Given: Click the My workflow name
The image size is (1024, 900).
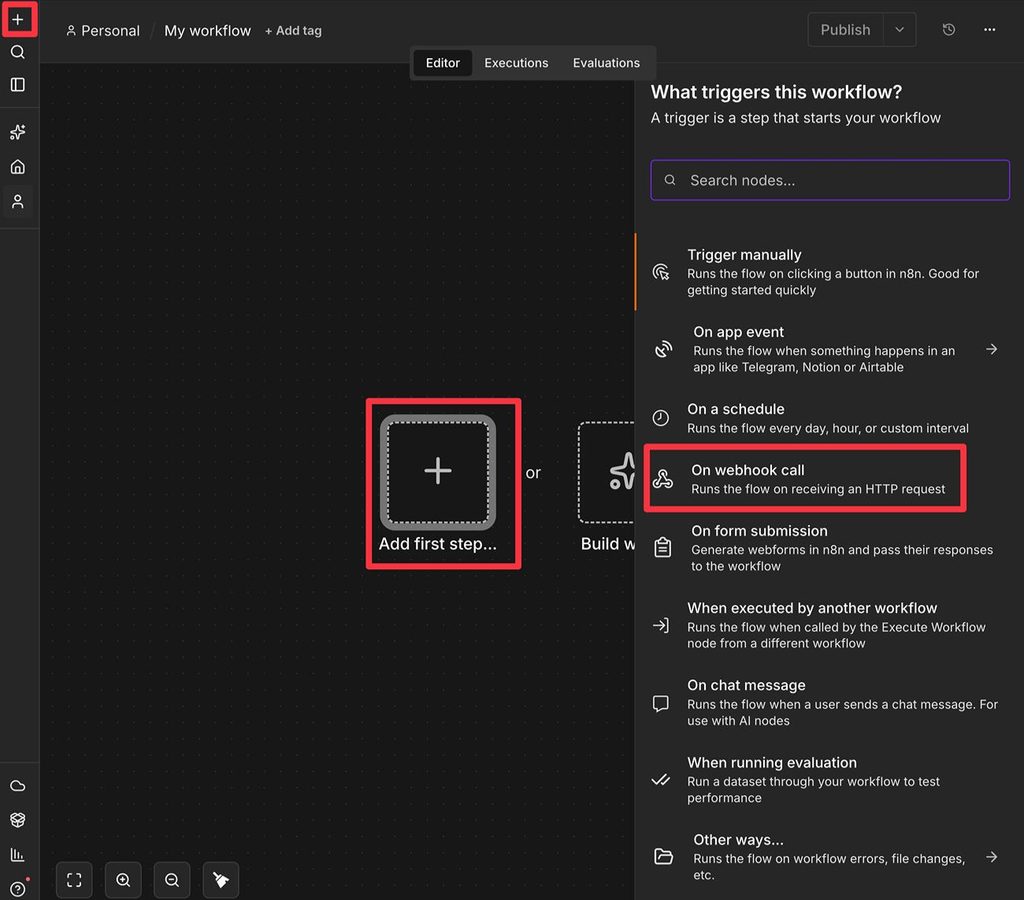Looking at the screenshot, I should coord(207,31).
